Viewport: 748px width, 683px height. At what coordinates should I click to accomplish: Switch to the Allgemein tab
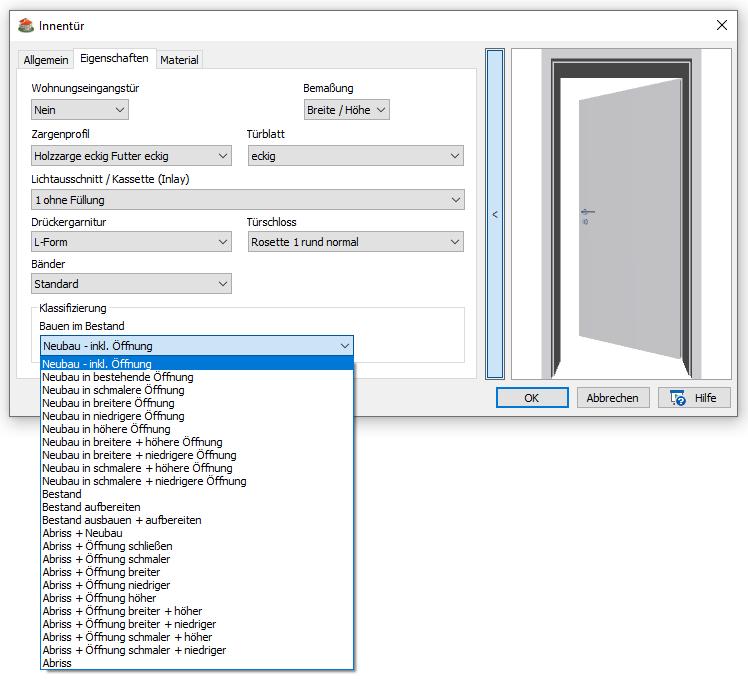[47, 60]
